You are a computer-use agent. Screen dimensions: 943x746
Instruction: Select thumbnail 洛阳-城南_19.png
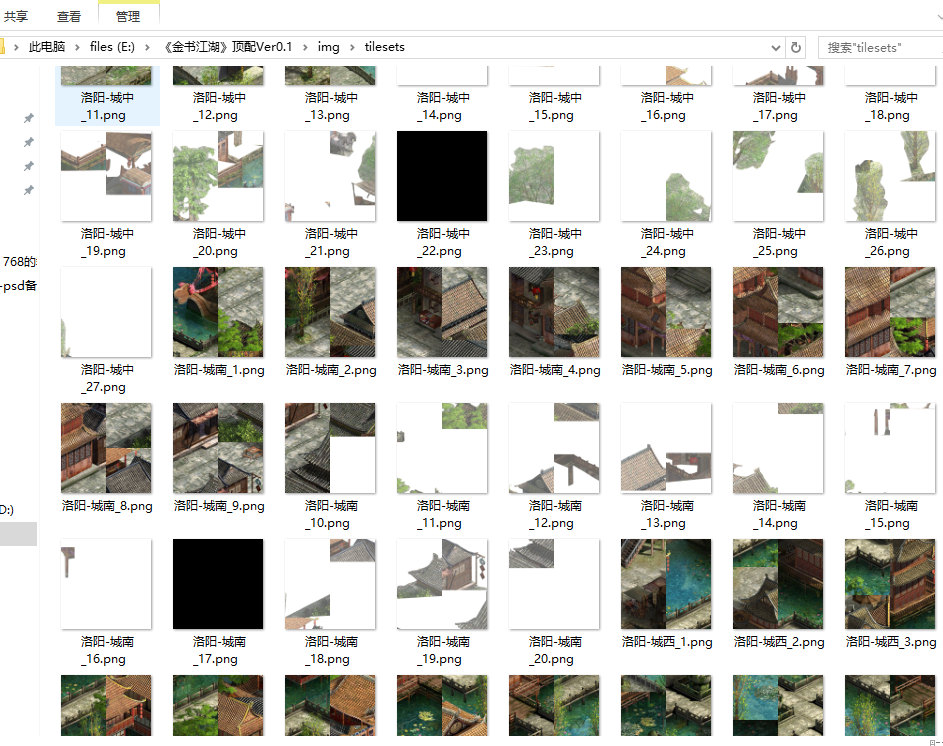point(442,584)
